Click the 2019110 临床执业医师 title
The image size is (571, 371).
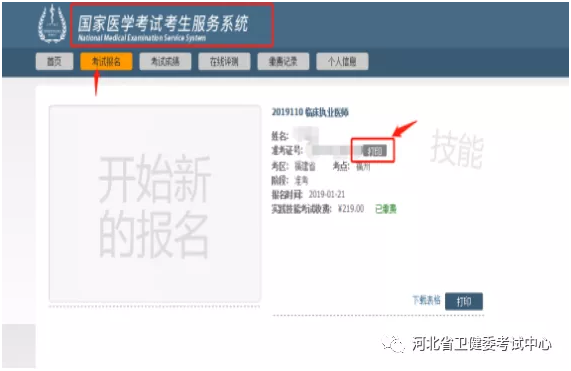point(310,112)
